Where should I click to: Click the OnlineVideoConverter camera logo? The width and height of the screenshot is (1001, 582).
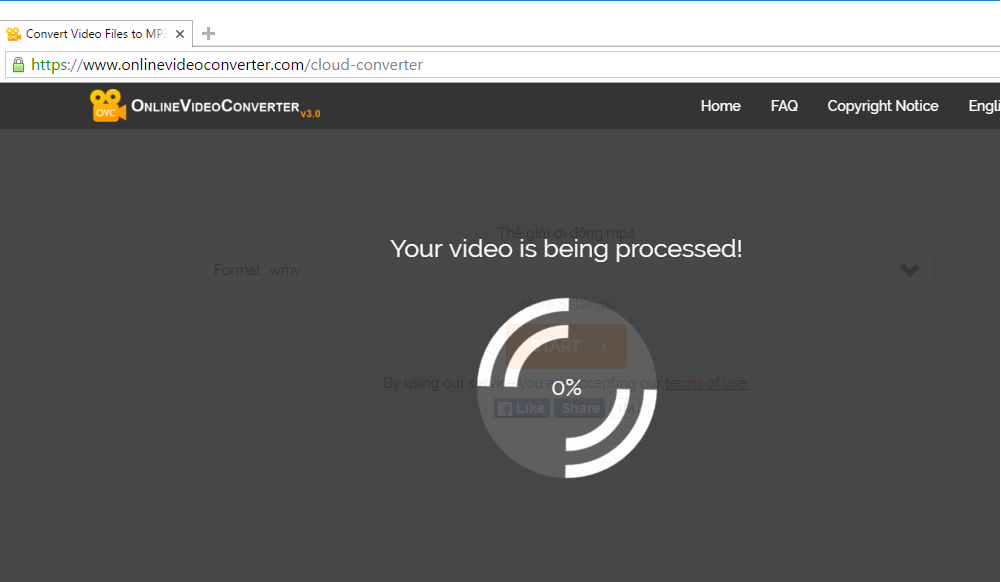107,105
